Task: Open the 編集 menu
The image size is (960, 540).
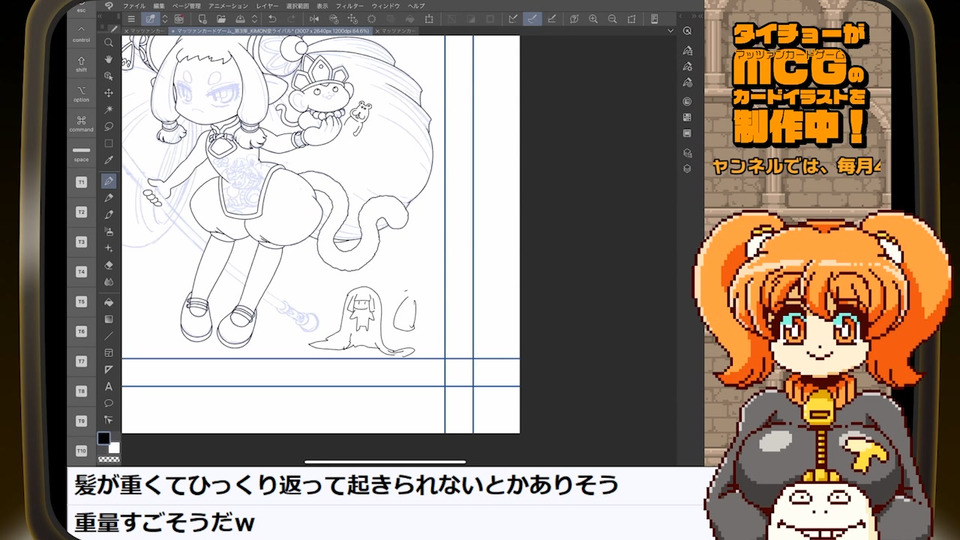Action: click(159, 6)
